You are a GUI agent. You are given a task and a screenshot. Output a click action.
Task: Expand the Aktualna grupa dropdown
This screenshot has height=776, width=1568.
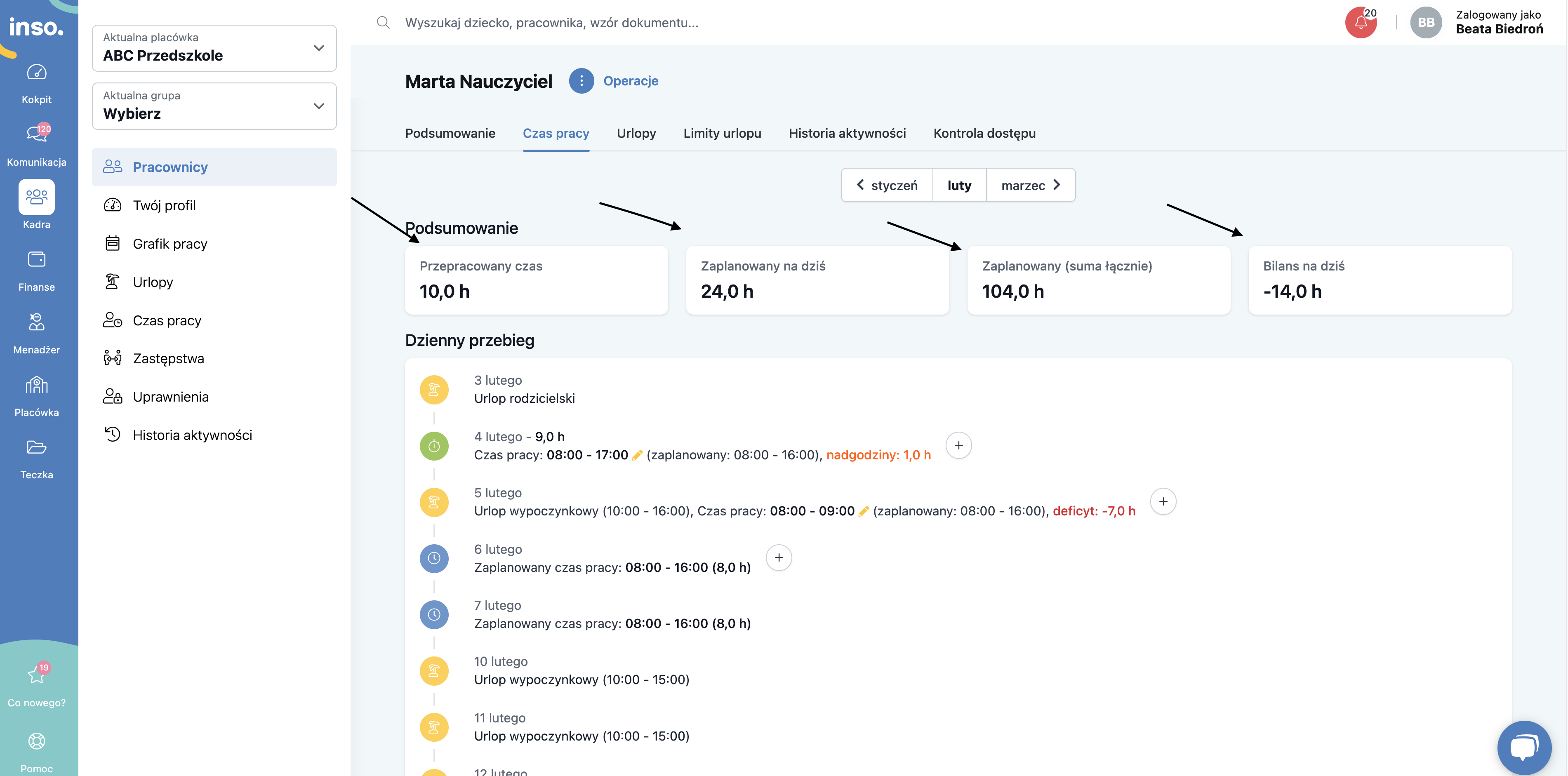(x=214, y=106)
